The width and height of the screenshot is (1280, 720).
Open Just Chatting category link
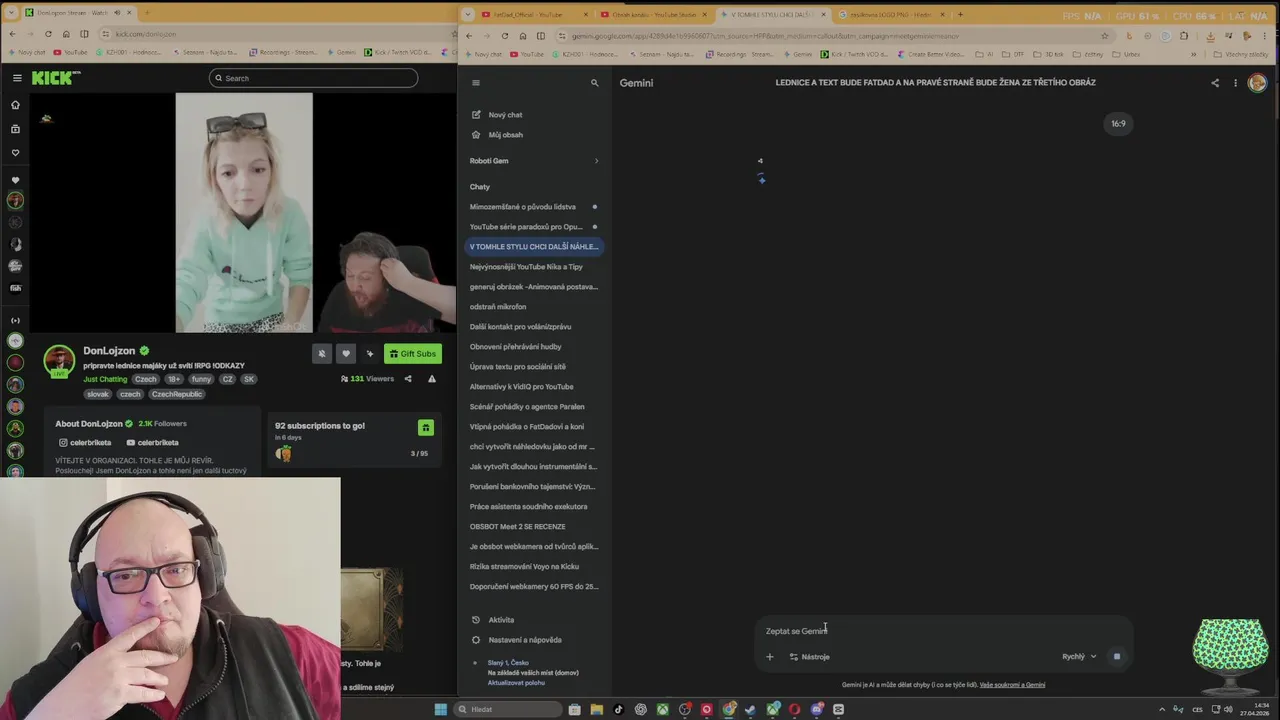(x=105, y=379)
